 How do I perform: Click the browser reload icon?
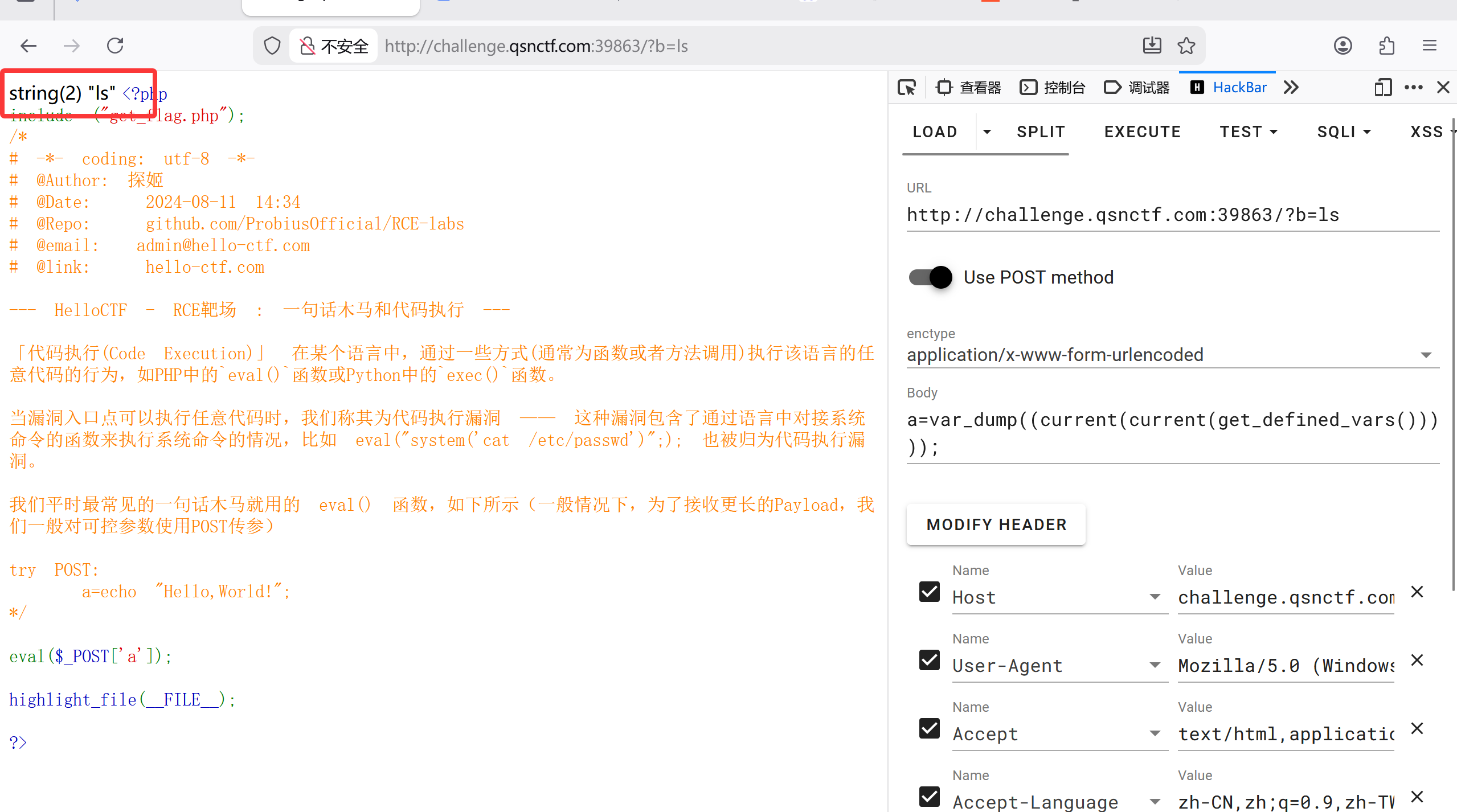pos(115,46)
